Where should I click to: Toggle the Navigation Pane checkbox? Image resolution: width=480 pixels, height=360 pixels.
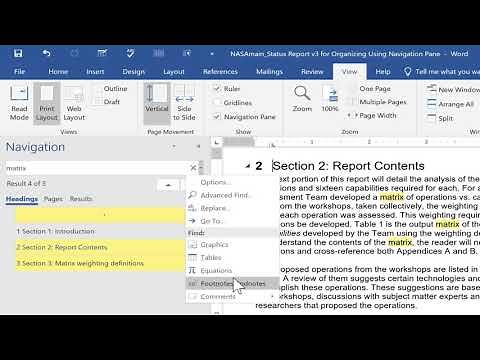tap(217, 117)
